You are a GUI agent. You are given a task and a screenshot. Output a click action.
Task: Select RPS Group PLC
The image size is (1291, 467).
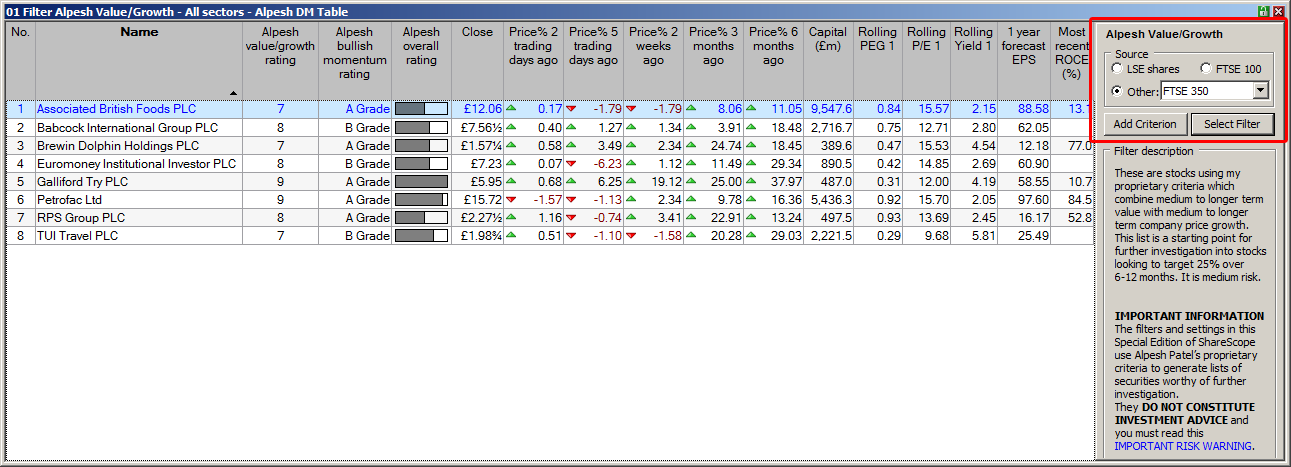pos(81,217)
